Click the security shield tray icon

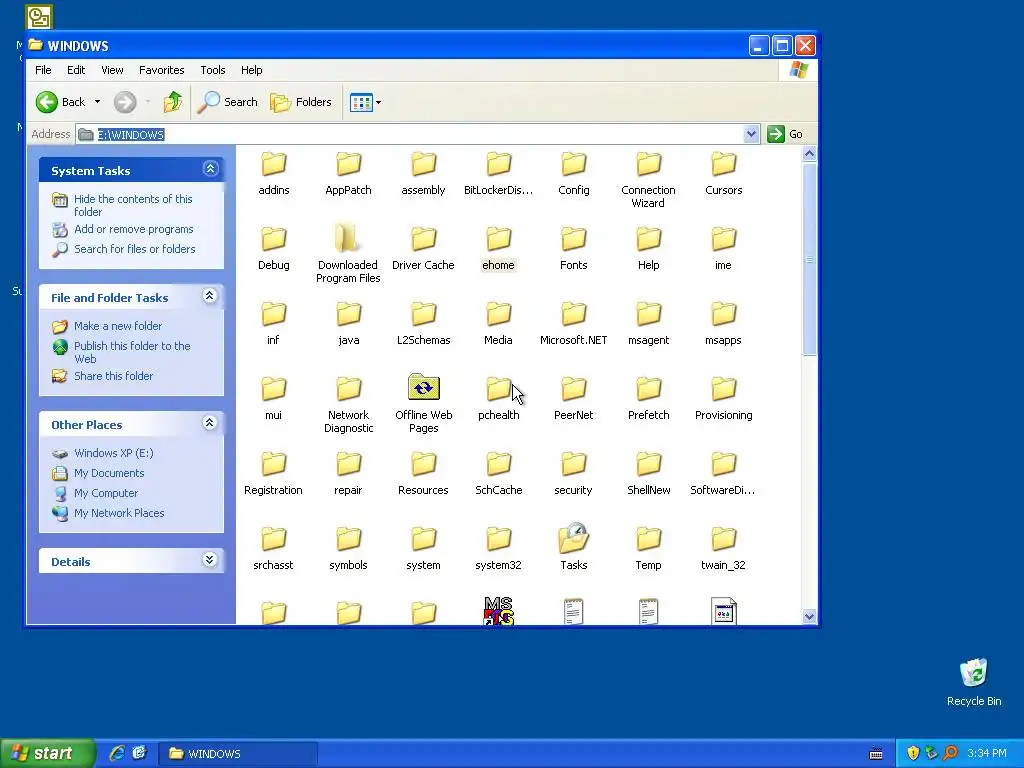(913, 754)
